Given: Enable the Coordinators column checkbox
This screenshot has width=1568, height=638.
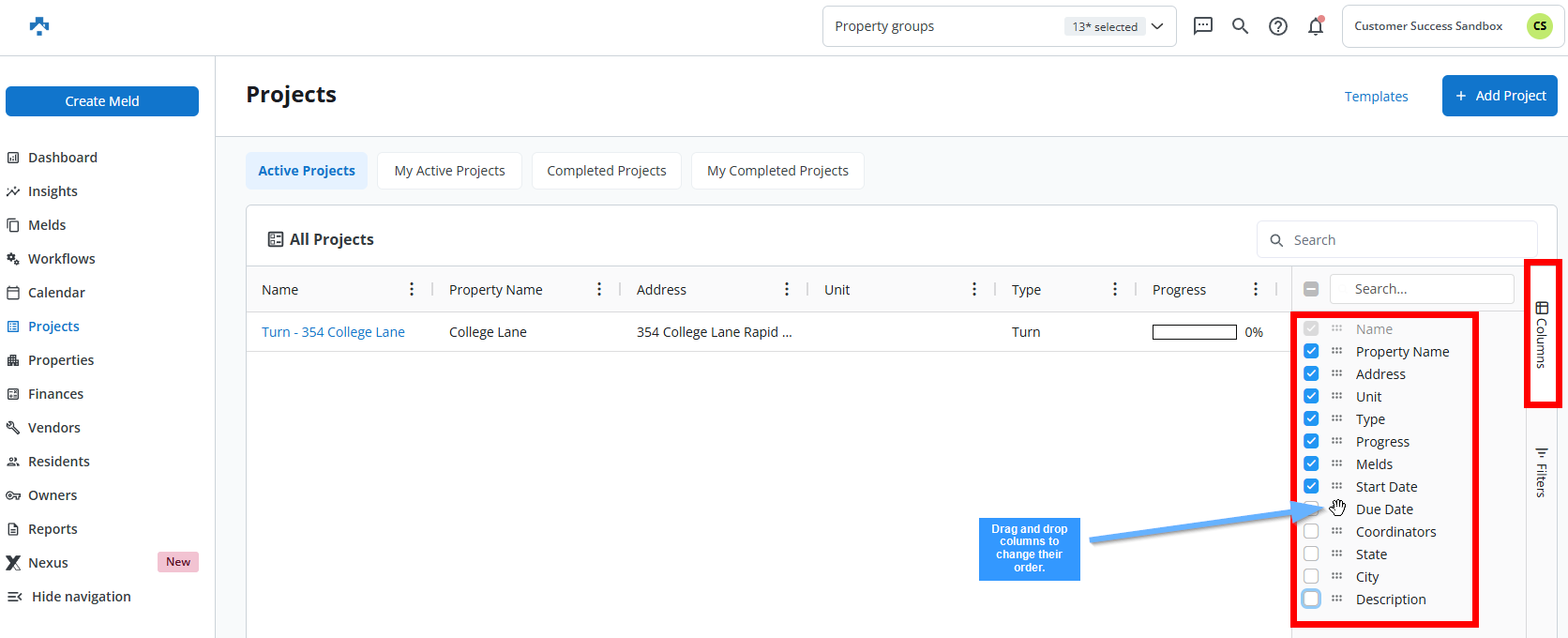Looking at the screenshot, I should coord(1311,531).
